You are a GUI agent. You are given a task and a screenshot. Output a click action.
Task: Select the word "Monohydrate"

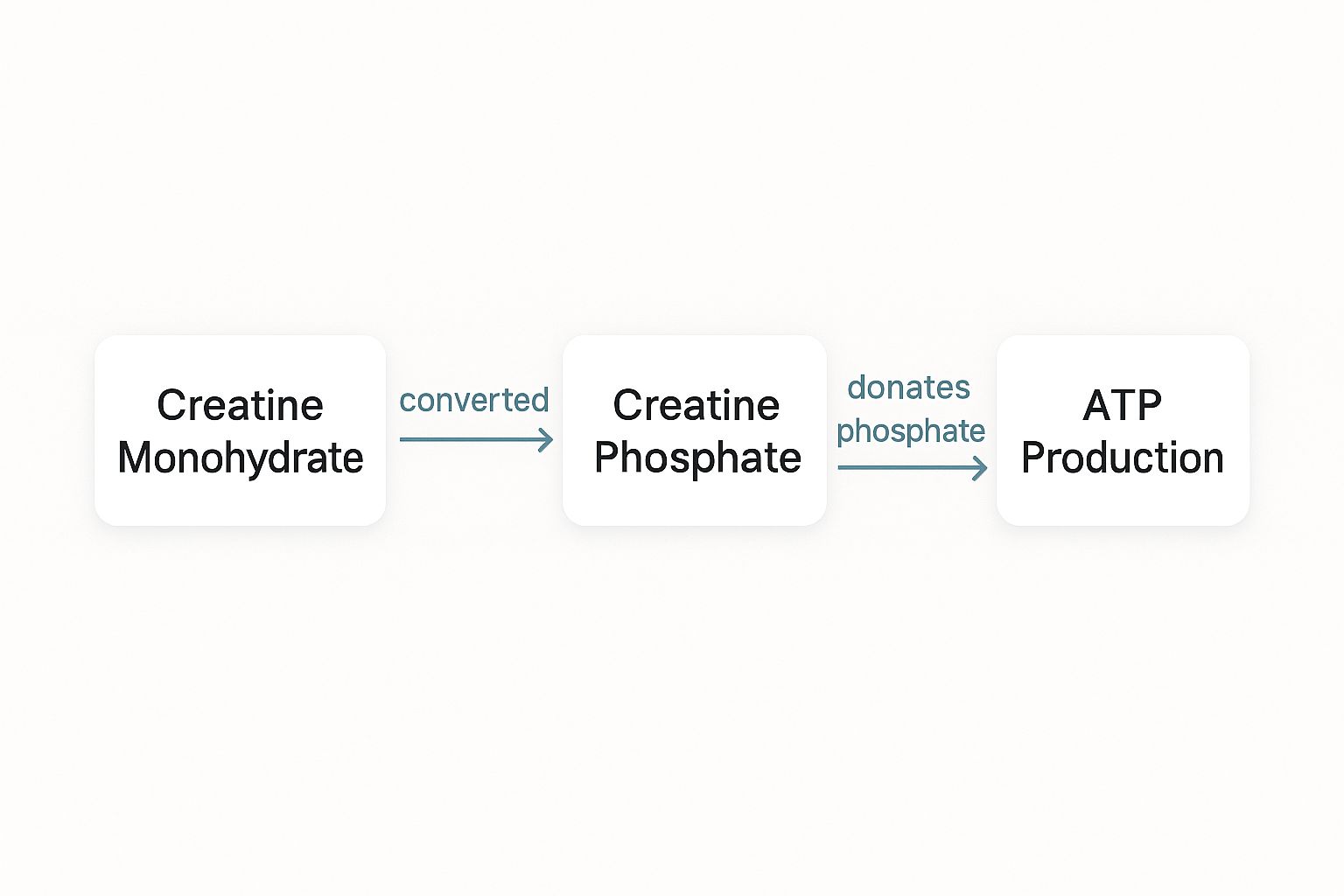(240, 458)
